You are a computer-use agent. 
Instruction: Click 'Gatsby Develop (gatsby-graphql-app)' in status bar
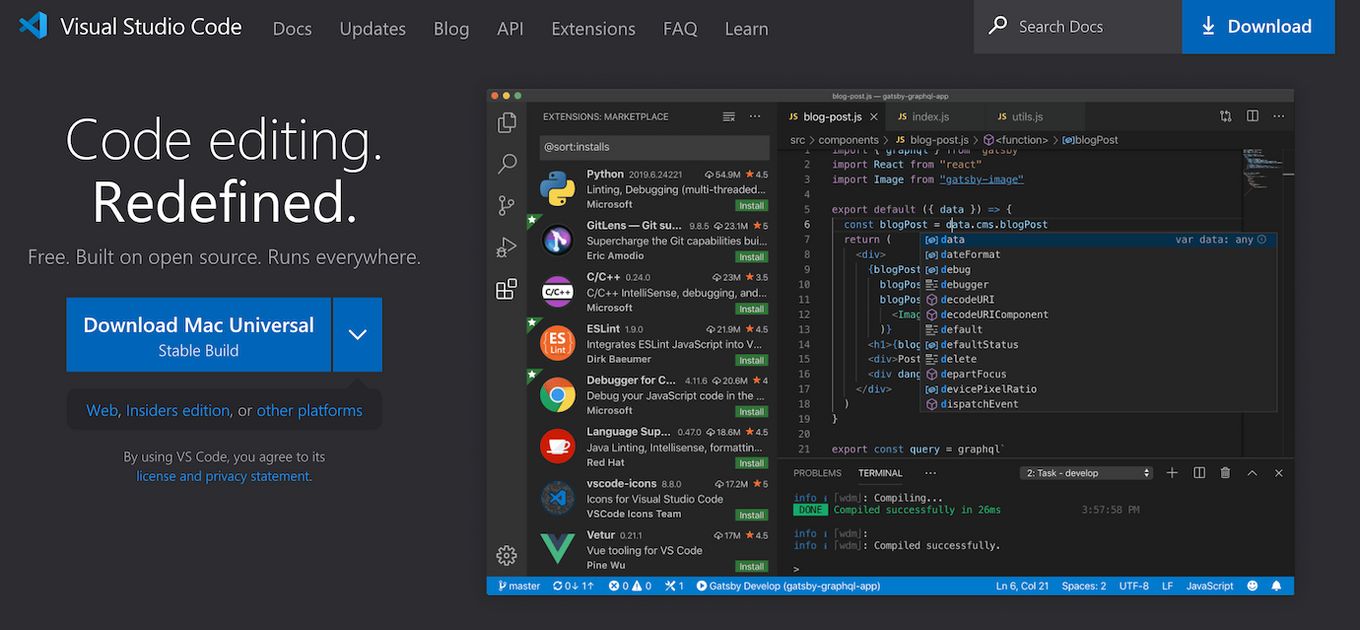(x=788, y=586)
